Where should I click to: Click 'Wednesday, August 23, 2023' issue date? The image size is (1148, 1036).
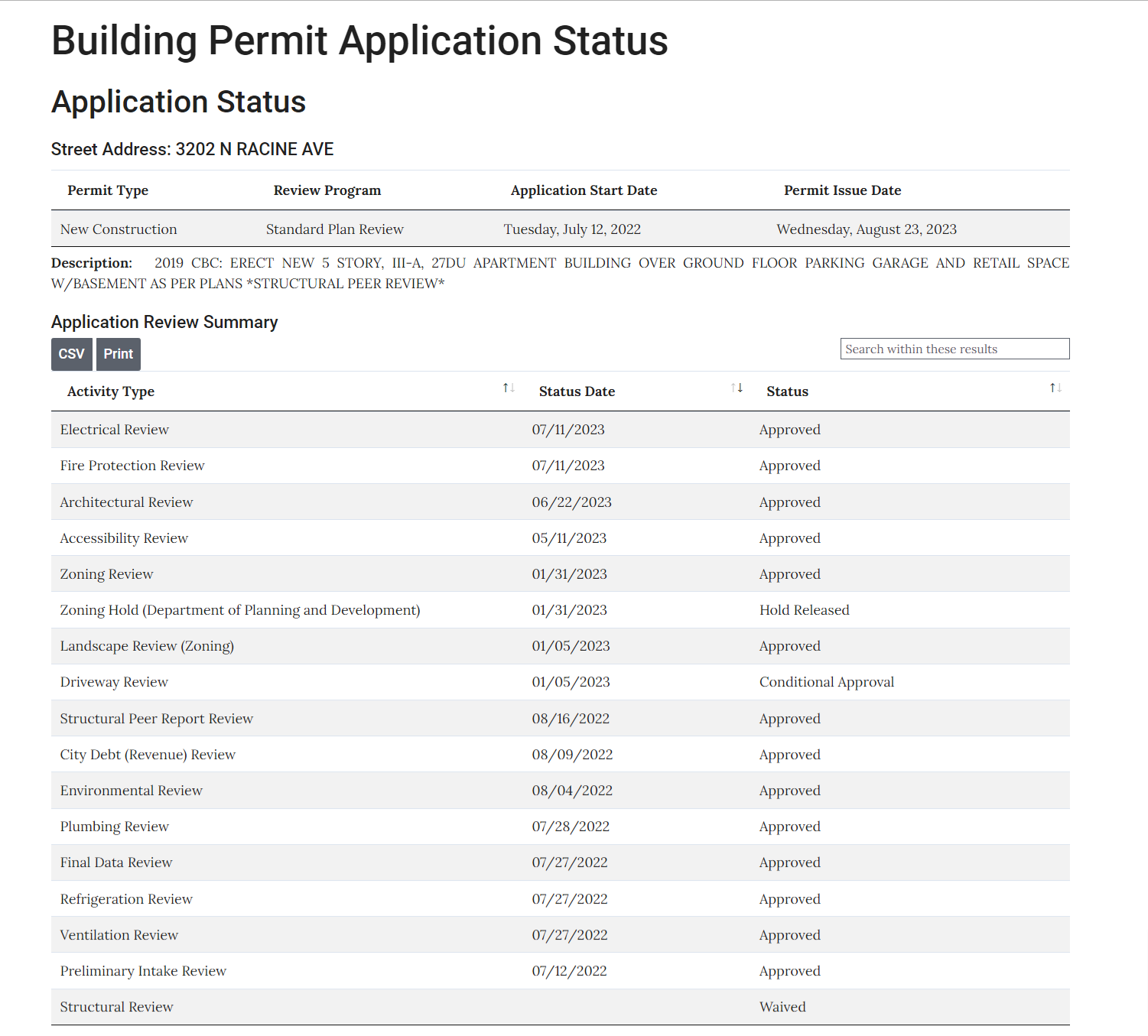[867, 229]
